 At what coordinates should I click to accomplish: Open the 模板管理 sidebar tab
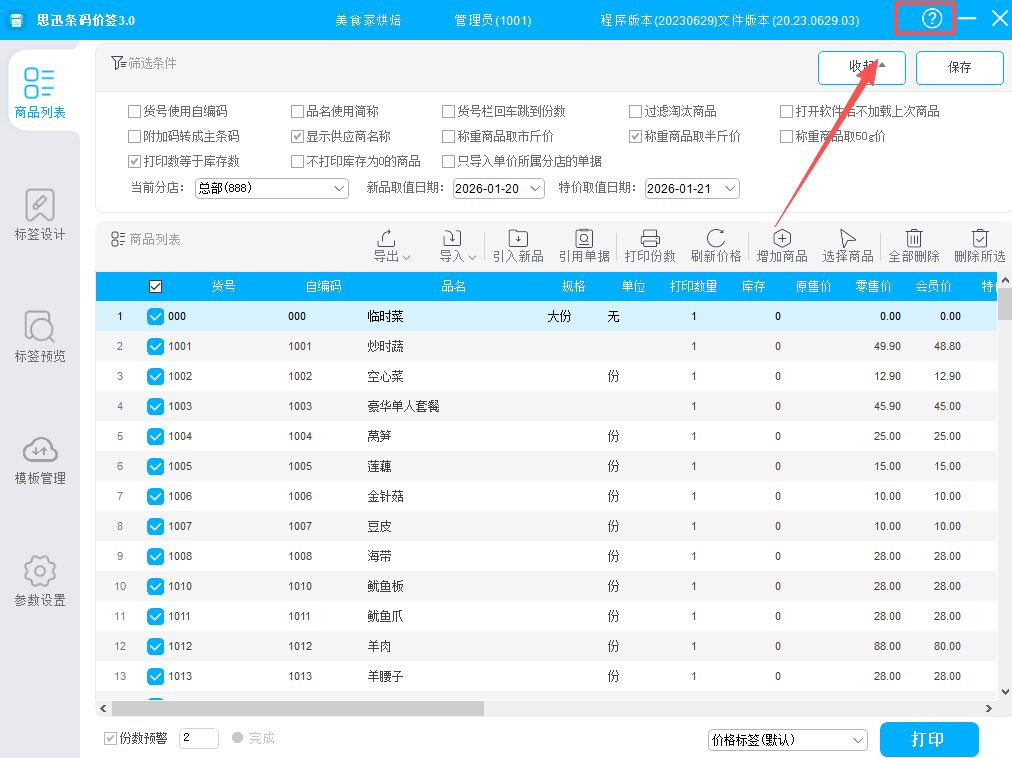40,460
